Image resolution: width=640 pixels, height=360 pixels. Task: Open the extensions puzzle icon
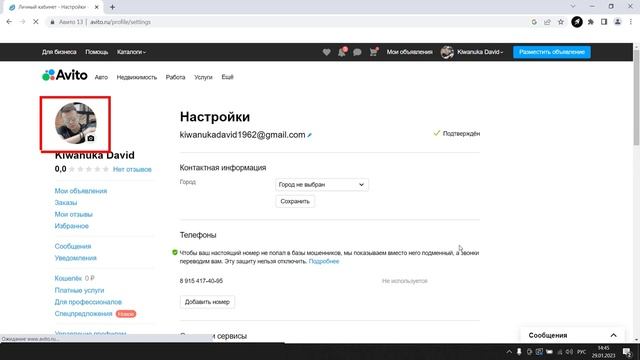[591, 22]
